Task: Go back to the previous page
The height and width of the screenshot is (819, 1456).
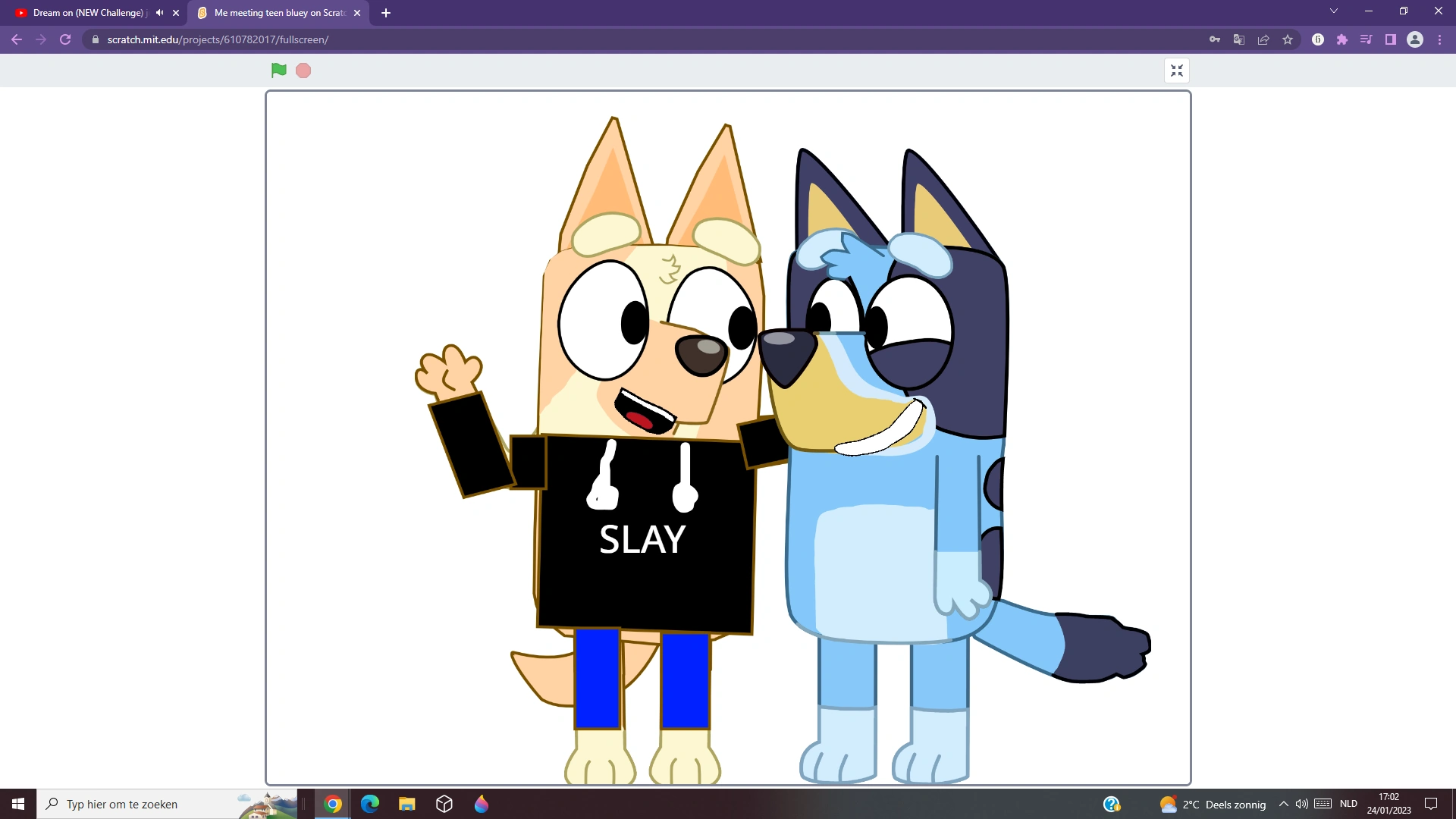Action: [17, 39]
